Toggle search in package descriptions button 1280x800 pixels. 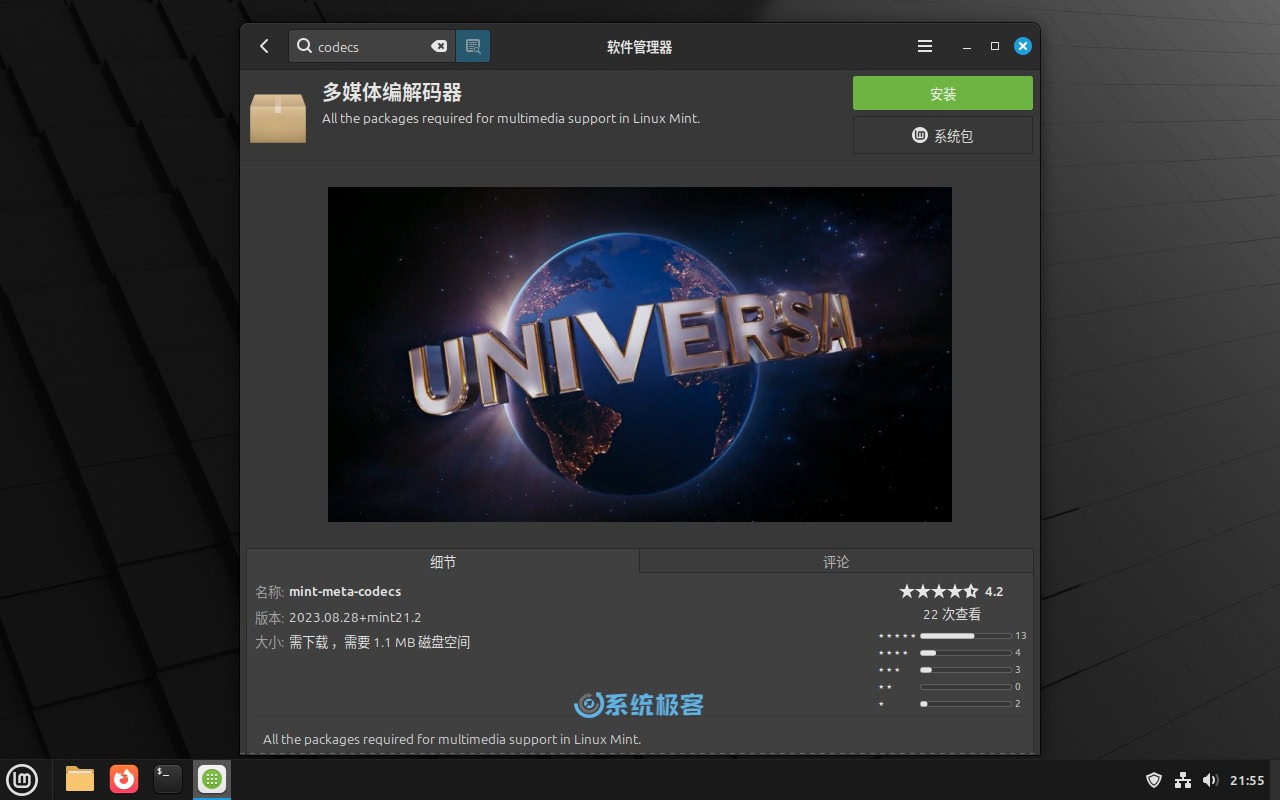(x=473, y=46)
